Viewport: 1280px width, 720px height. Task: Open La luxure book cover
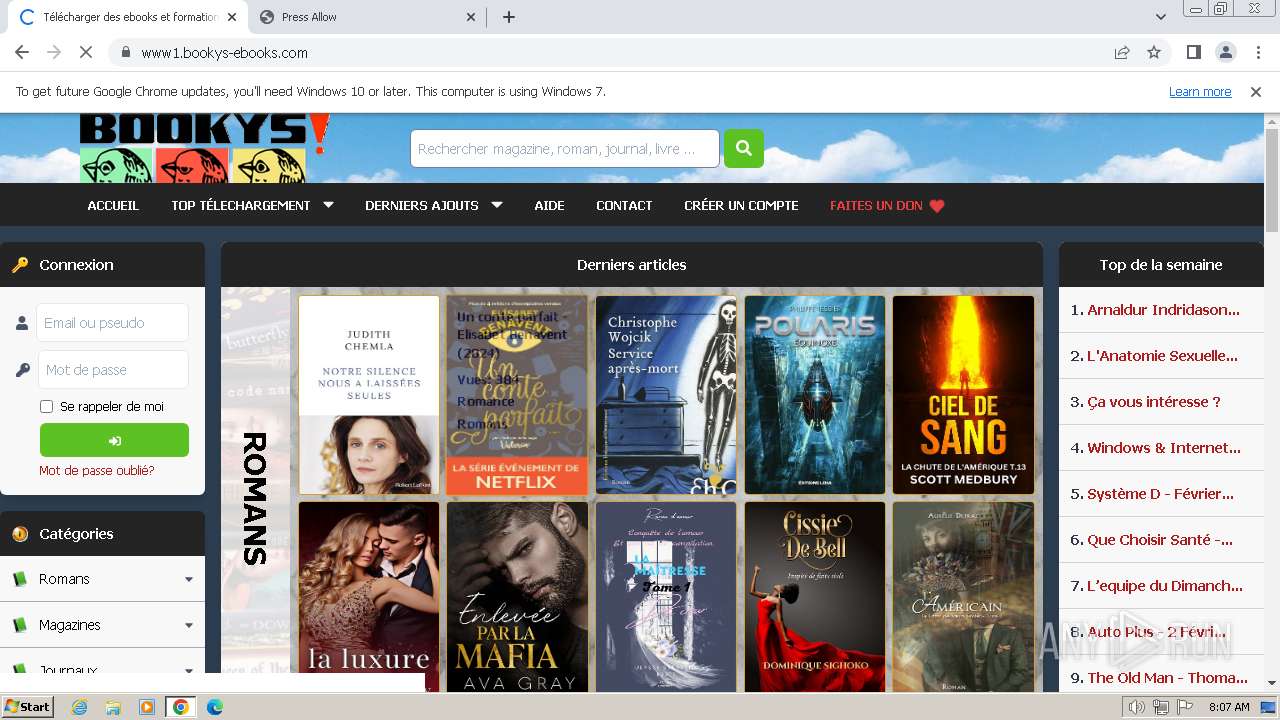click(369, 597)
